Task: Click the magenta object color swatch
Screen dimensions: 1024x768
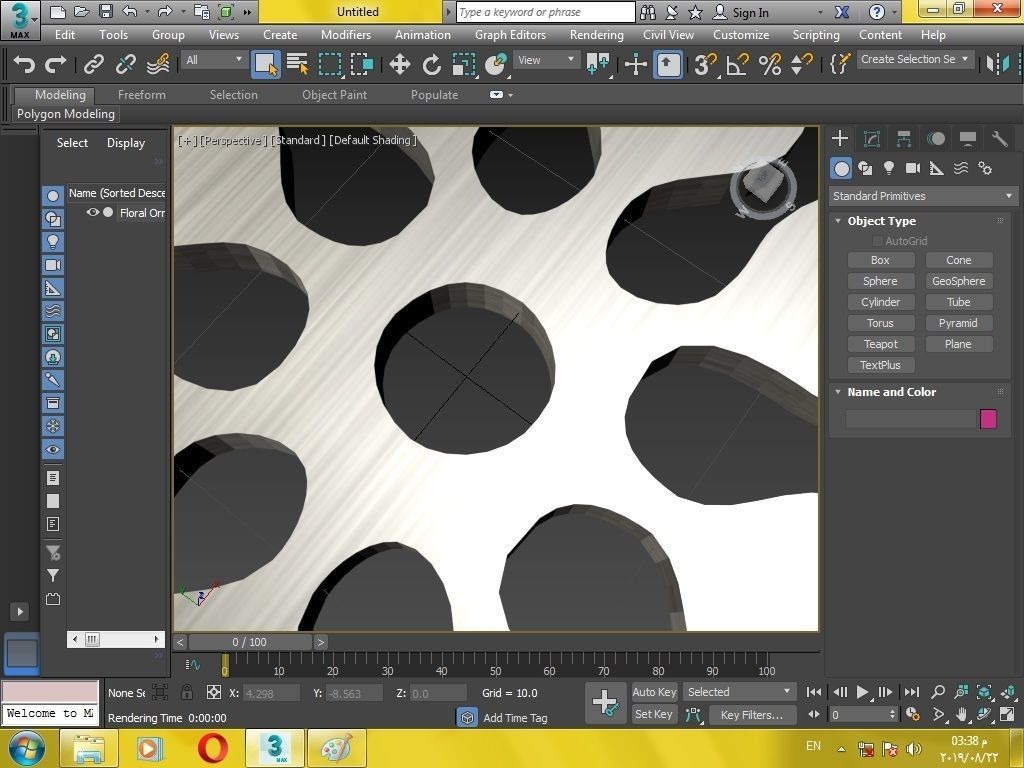Action: point(988,419)
